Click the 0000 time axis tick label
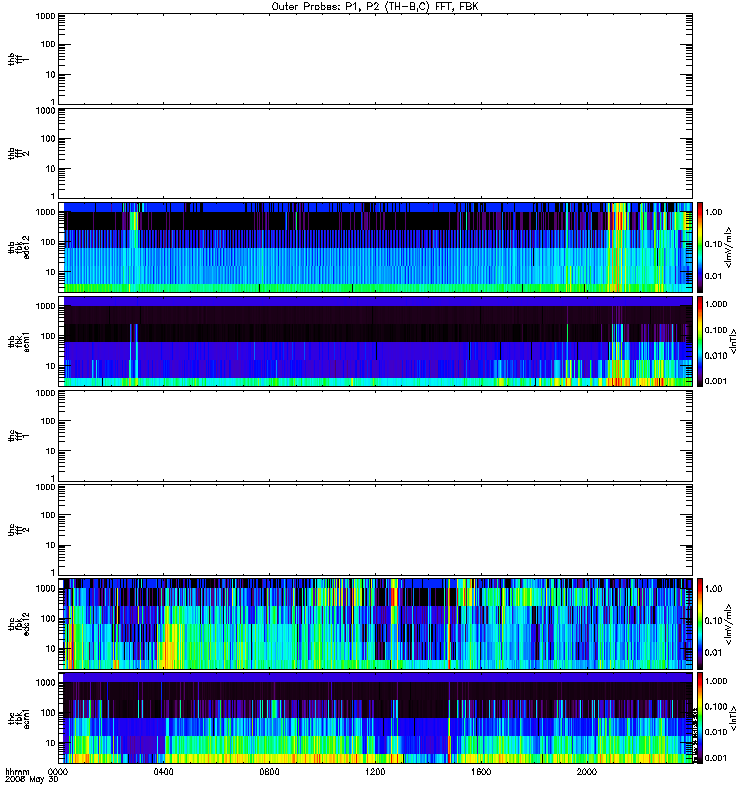750x800 pixels. pyautogui.click(x=58, y=772)
